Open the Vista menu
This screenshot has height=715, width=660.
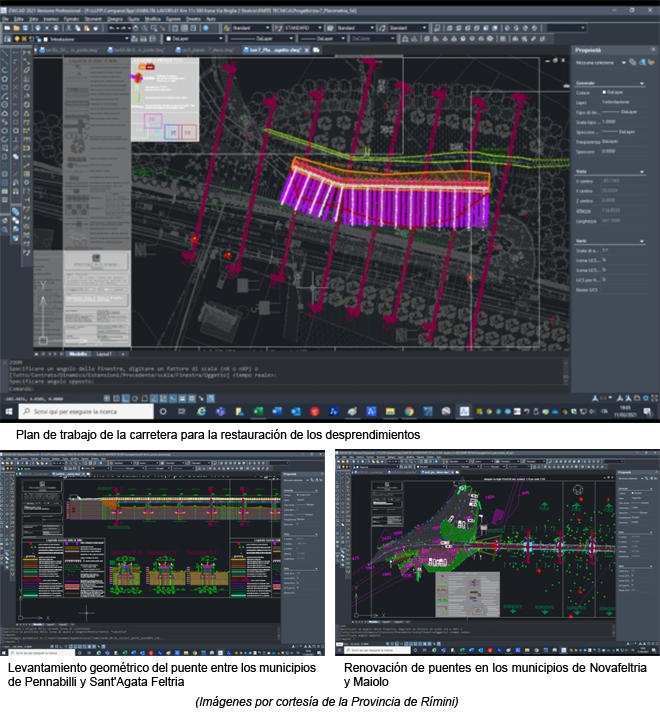click(x=33, y=19)
